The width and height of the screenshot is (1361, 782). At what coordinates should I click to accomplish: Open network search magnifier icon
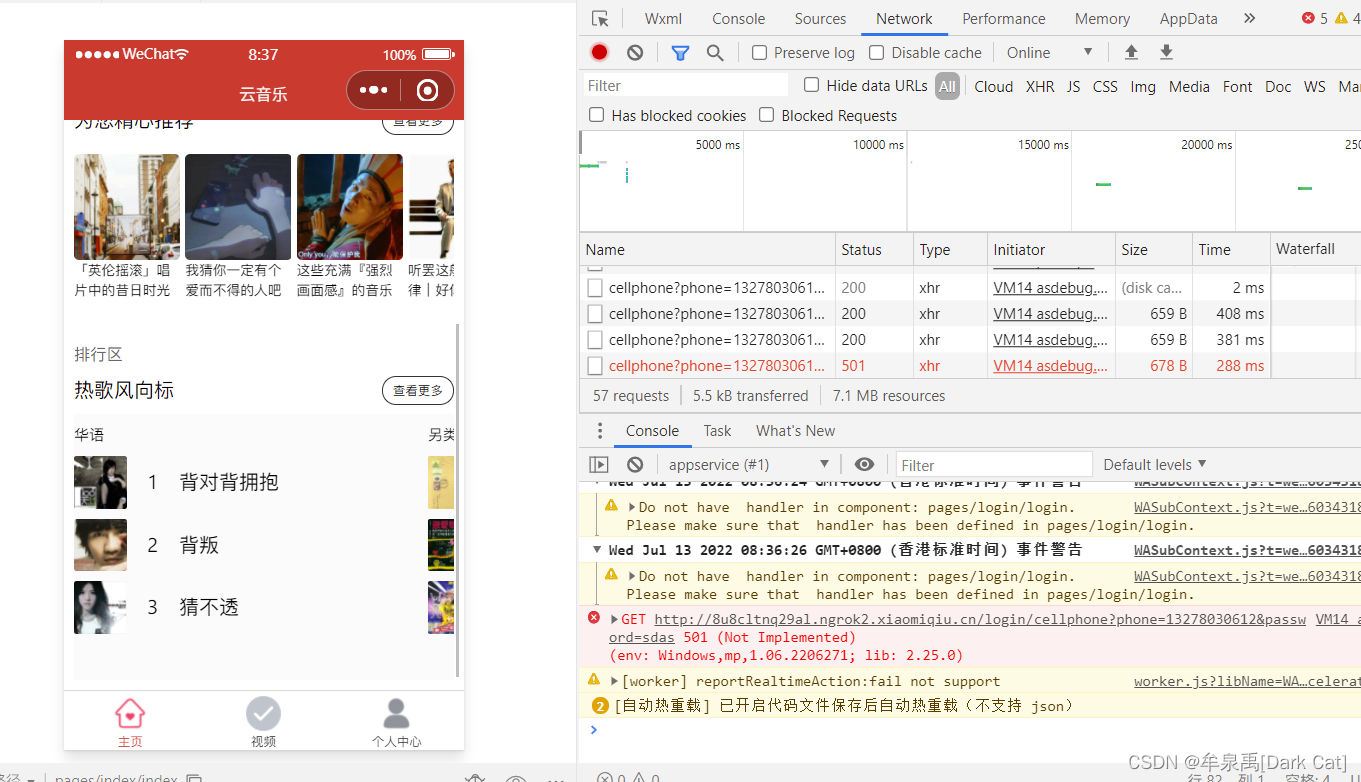pos(715,53)
